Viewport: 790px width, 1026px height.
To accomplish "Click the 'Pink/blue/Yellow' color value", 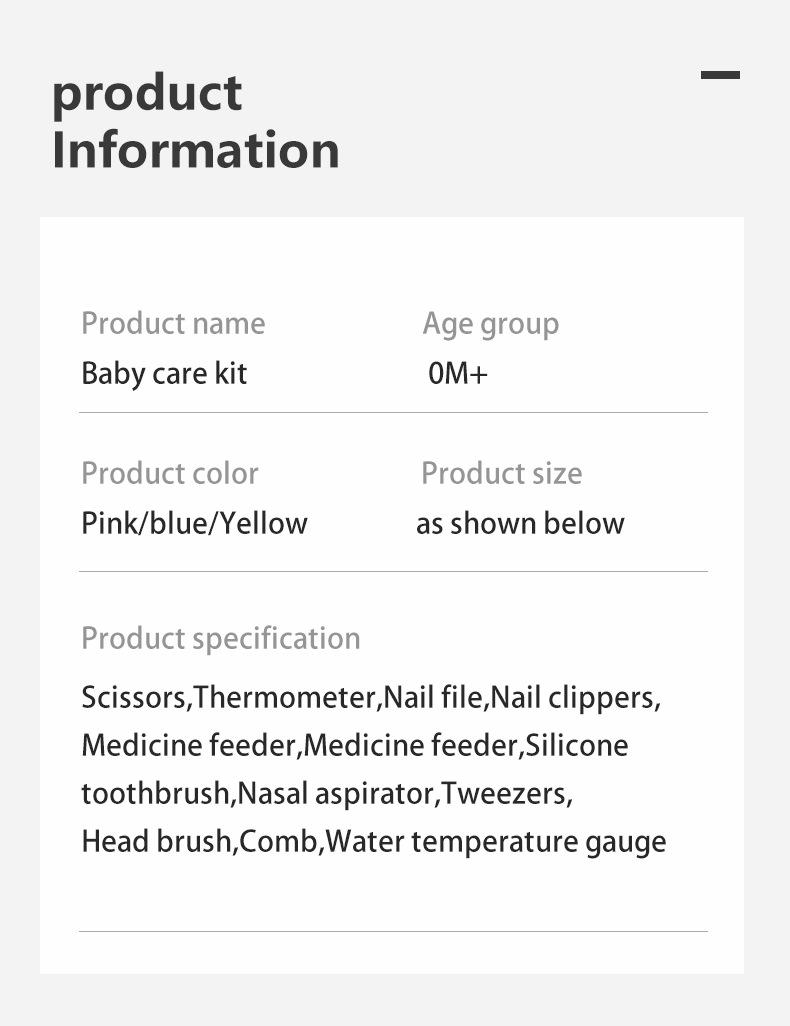I will [x=194, y=523].
